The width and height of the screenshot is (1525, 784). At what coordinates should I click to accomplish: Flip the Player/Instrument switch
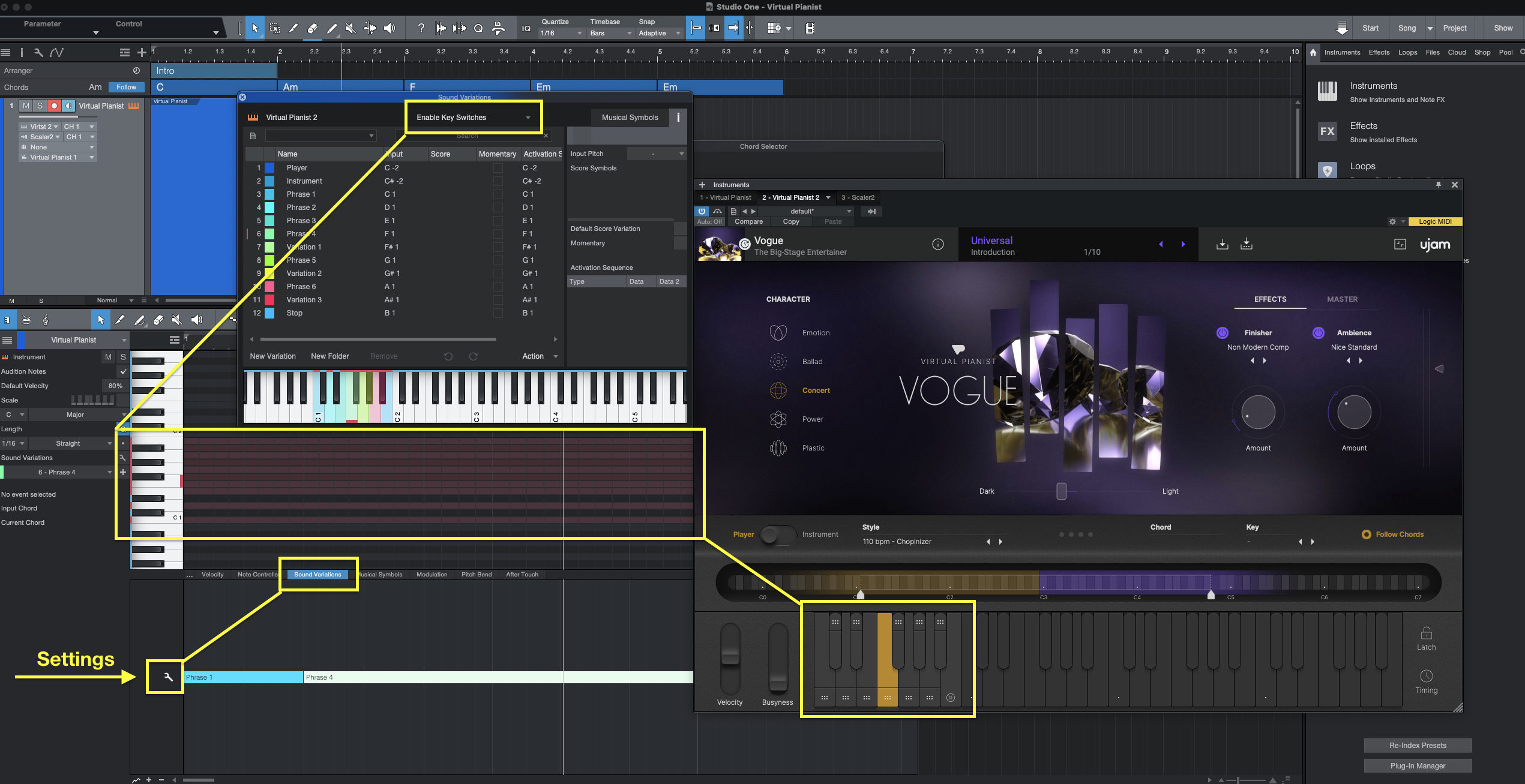778,534
